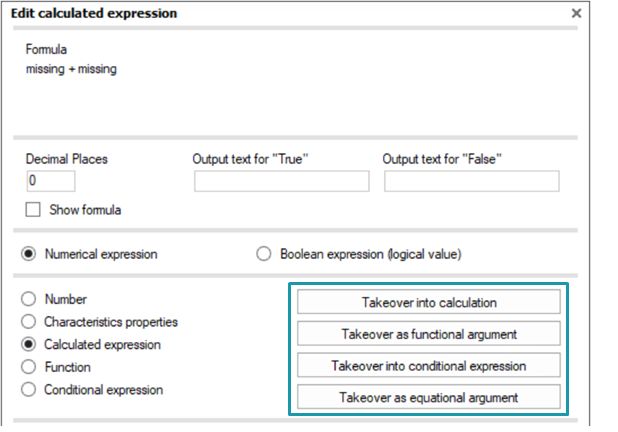Click Takeover into conditional expression button
618x432 pixels.
[429, 365]
